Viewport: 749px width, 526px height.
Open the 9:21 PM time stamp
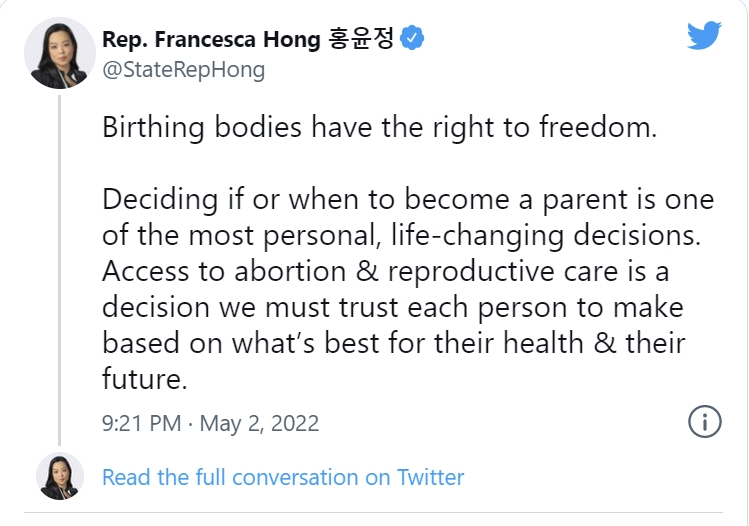[141, 423]
